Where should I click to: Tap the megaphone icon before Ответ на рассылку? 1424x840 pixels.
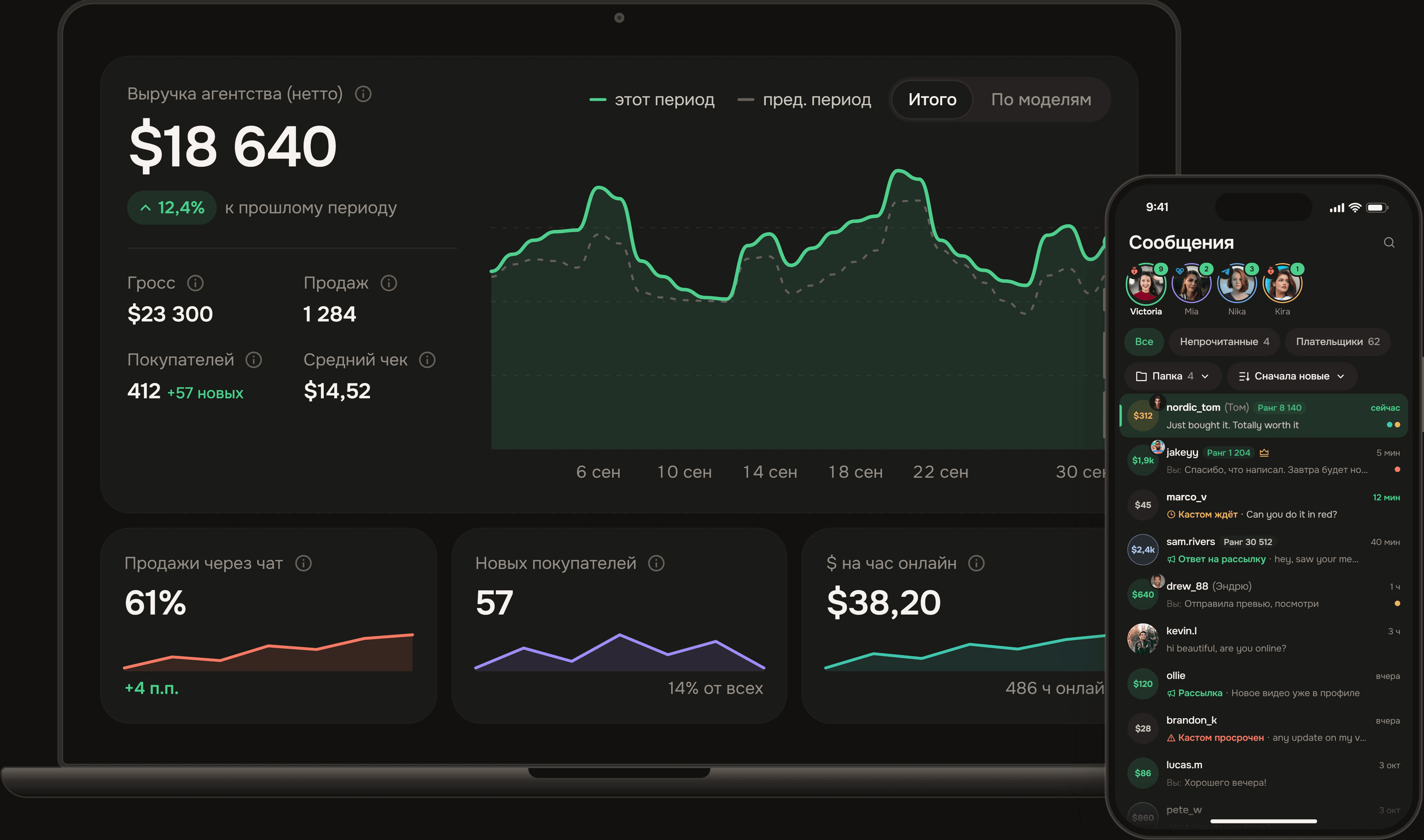[1171, 559]
